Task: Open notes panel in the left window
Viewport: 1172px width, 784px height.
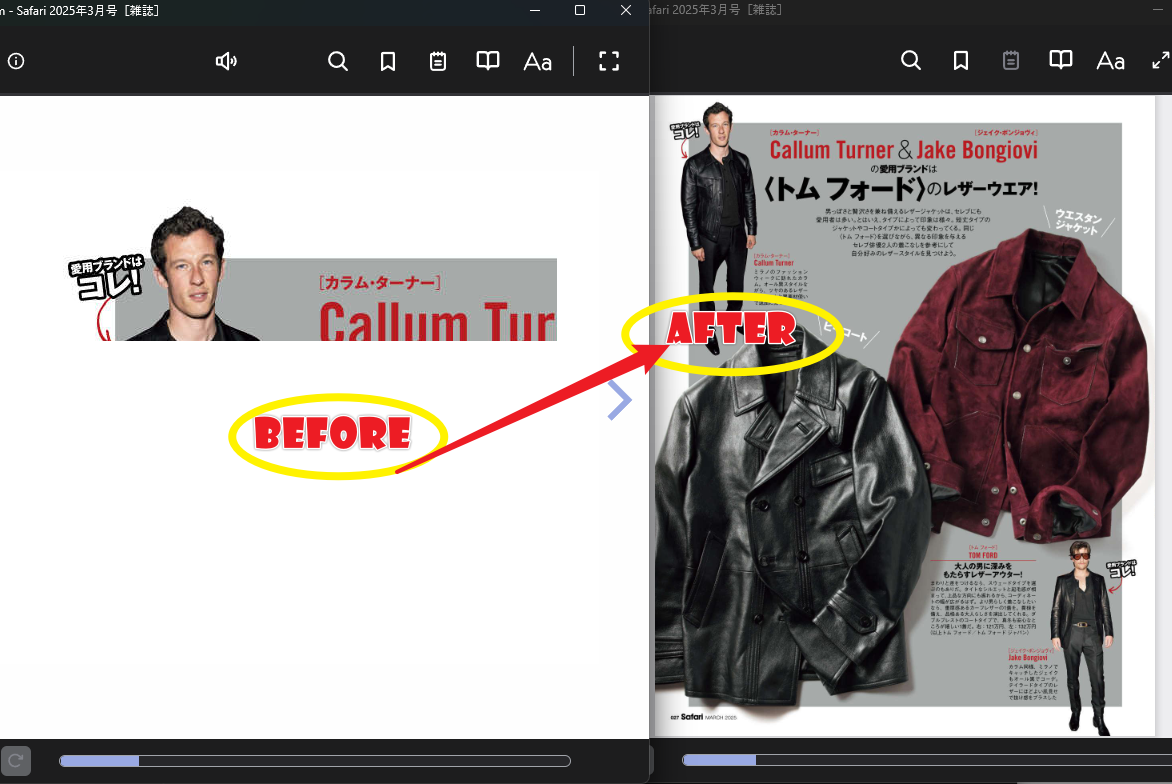Action: (438, 61)
